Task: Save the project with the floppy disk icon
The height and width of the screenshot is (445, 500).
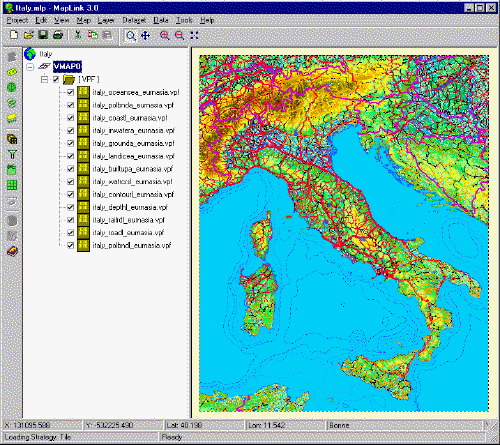Action: tap(43, 35)
